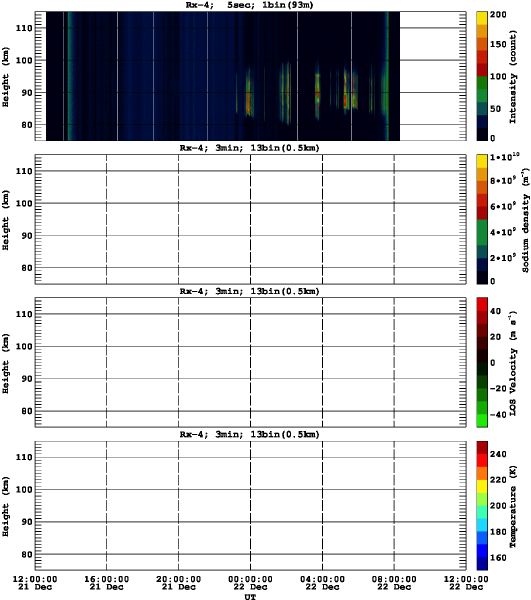This screenshot has width=531, height=600.
Task: Click the '110' height tick in the intensity panel
Action: (24, 28)
